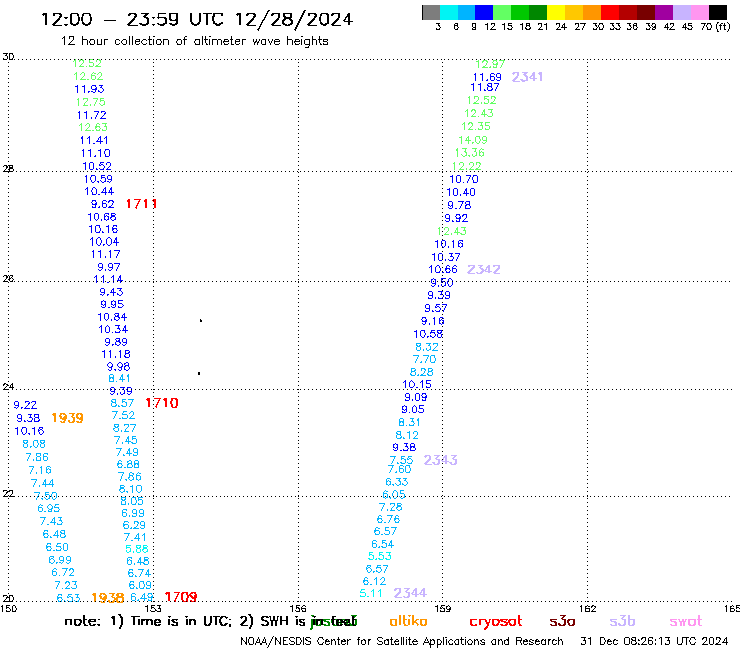Click the wave height value 8.08

(x=34, y=444)
